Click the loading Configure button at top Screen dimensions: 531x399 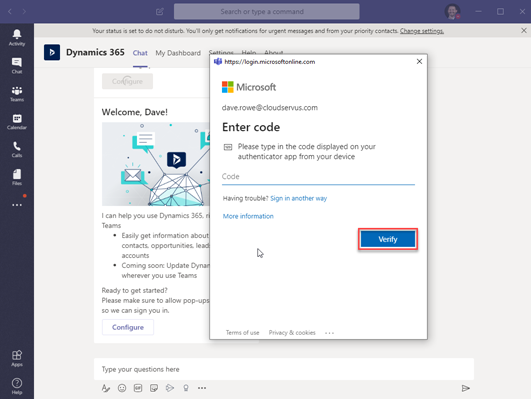[x=127, y=81]
